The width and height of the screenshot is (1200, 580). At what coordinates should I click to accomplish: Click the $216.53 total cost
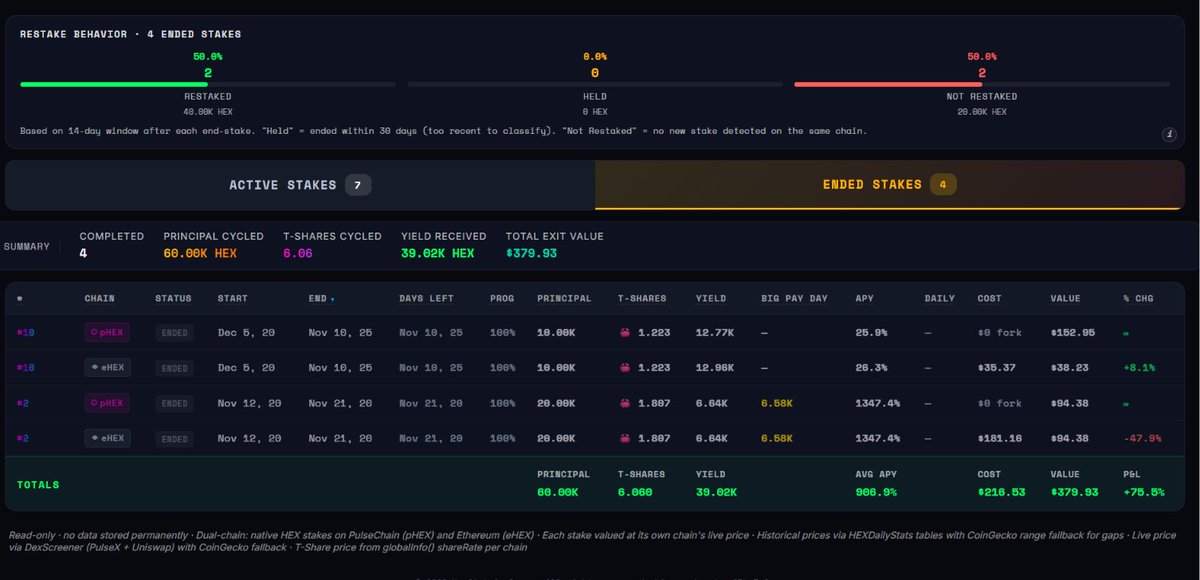tap(1001, 492)
